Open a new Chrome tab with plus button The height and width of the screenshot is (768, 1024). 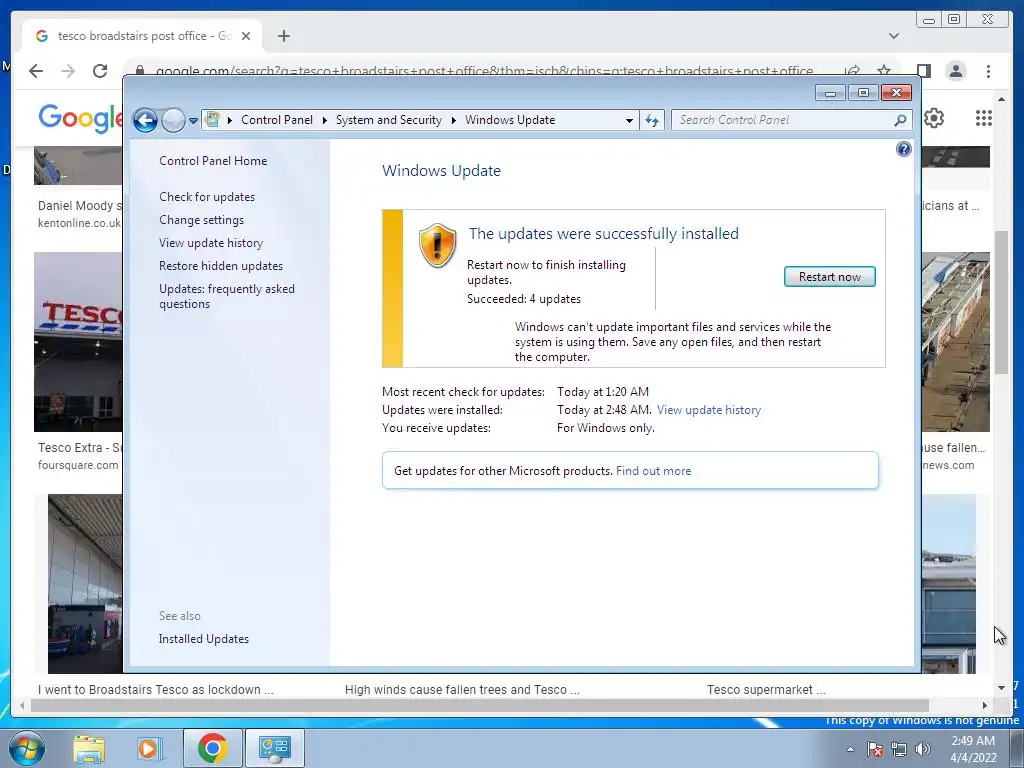(283, 36)
